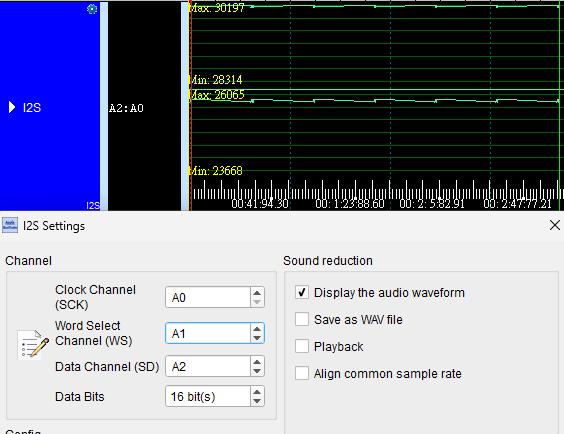Decrease Data Channel (SD) value
The width and height of the screenshot is (564, 434).
pyautogui.click(x=257, y=371)
